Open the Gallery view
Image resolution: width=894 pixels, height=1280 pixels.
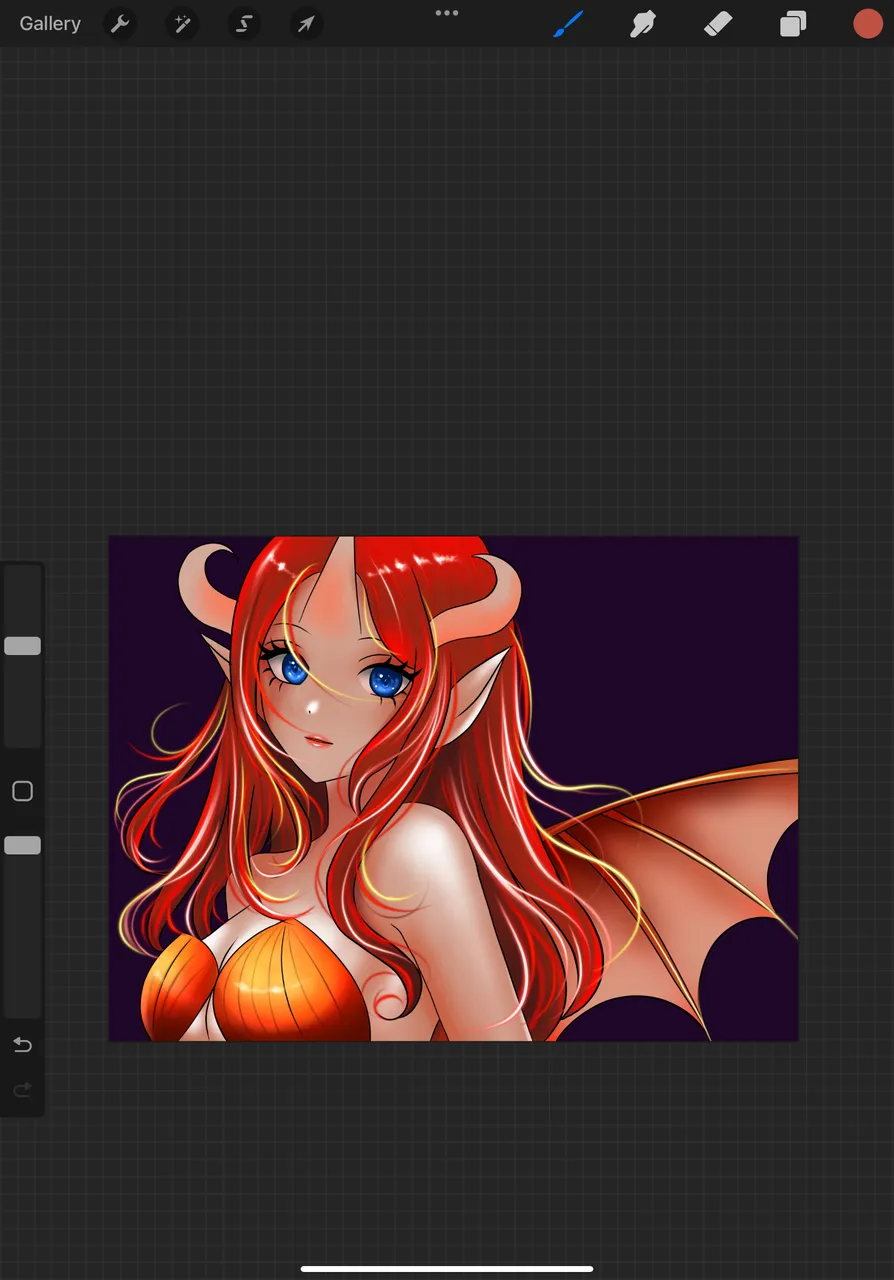point(50,23)
